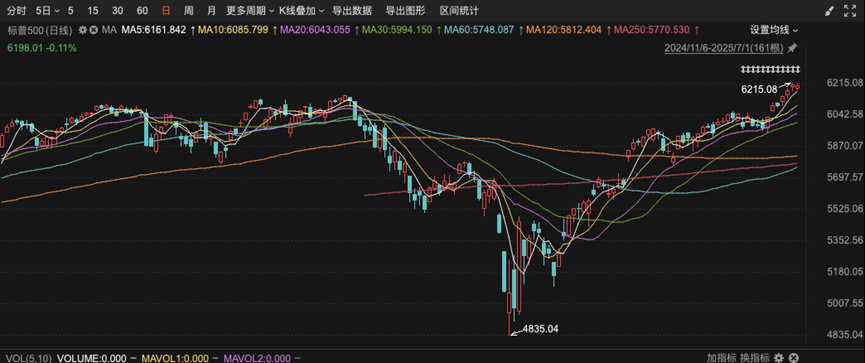Switch to 分时 intraday view
Image resolution: width=865 pixels, height=363 pixels.
(x=17, y=10)
